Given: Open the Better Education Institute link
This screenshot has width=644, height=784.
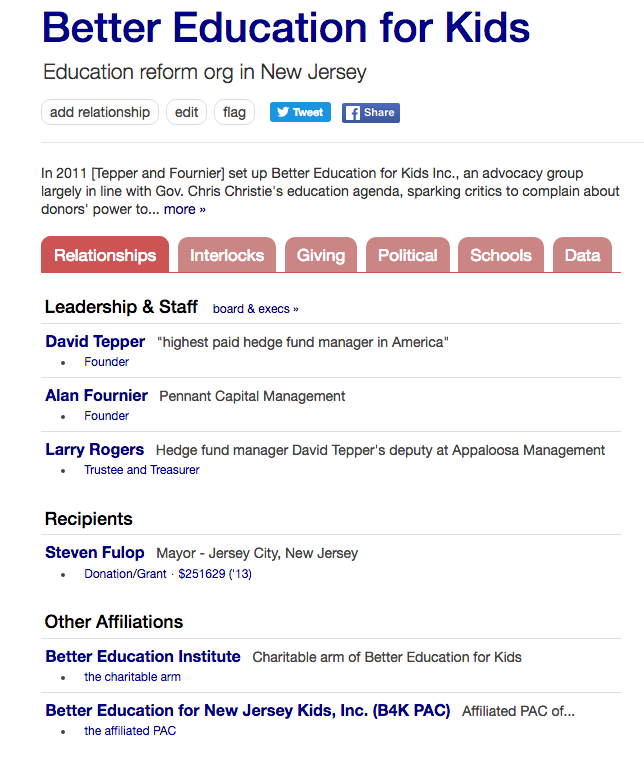Looking at the screenshot, I should [143, 657].
